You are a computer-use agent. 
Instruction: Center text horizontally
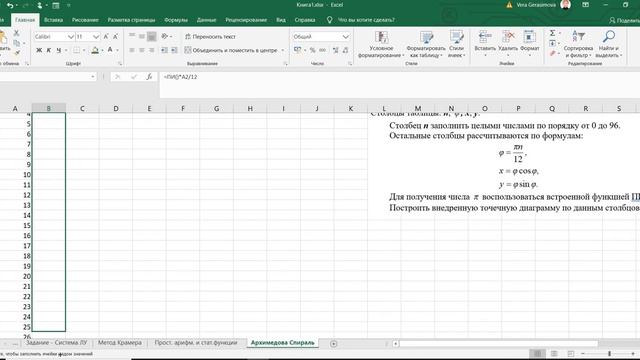(142, 50)
